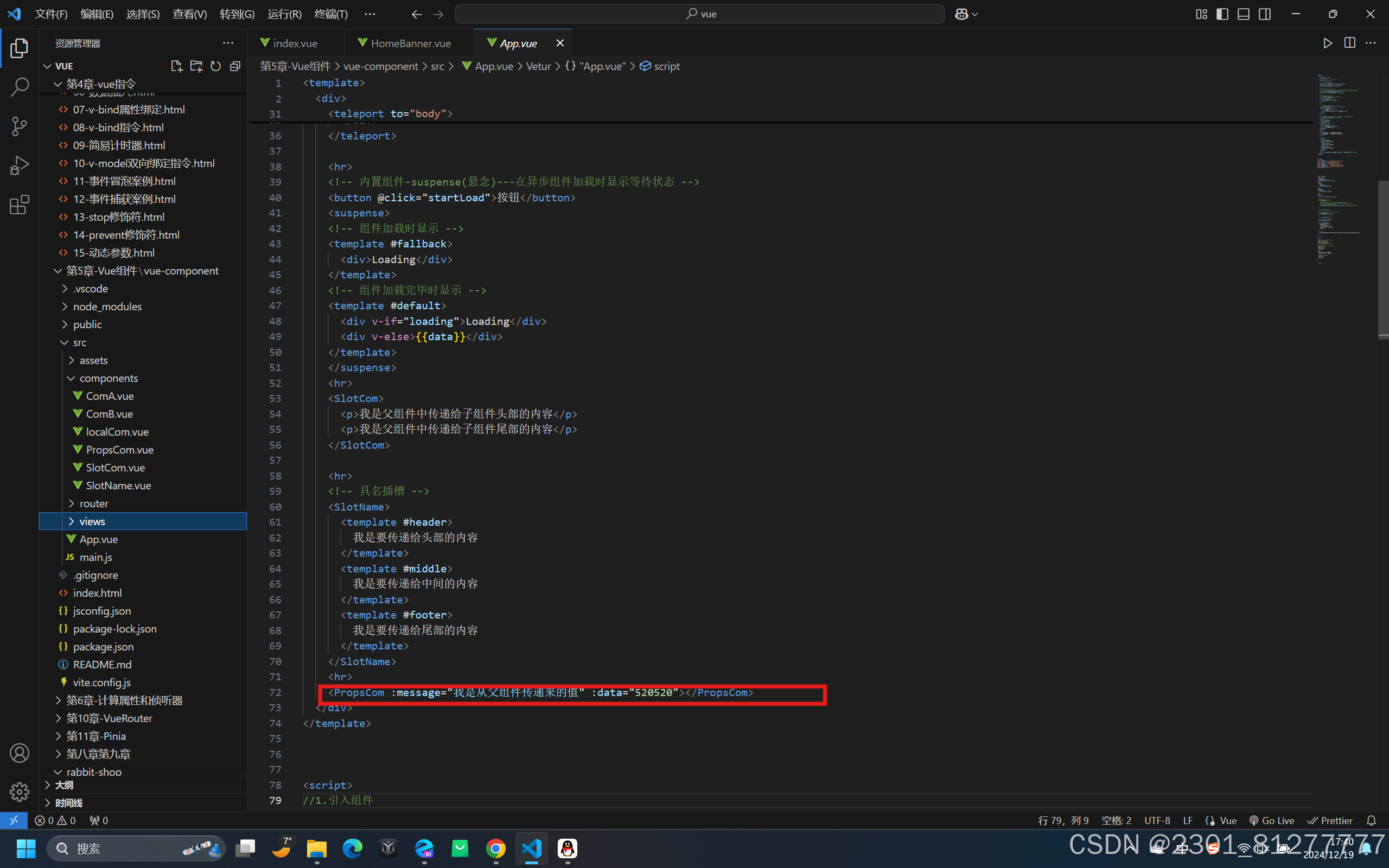Open the 查看(V) menu
This screenshot has width=1389, height=868.
[190, 14]
